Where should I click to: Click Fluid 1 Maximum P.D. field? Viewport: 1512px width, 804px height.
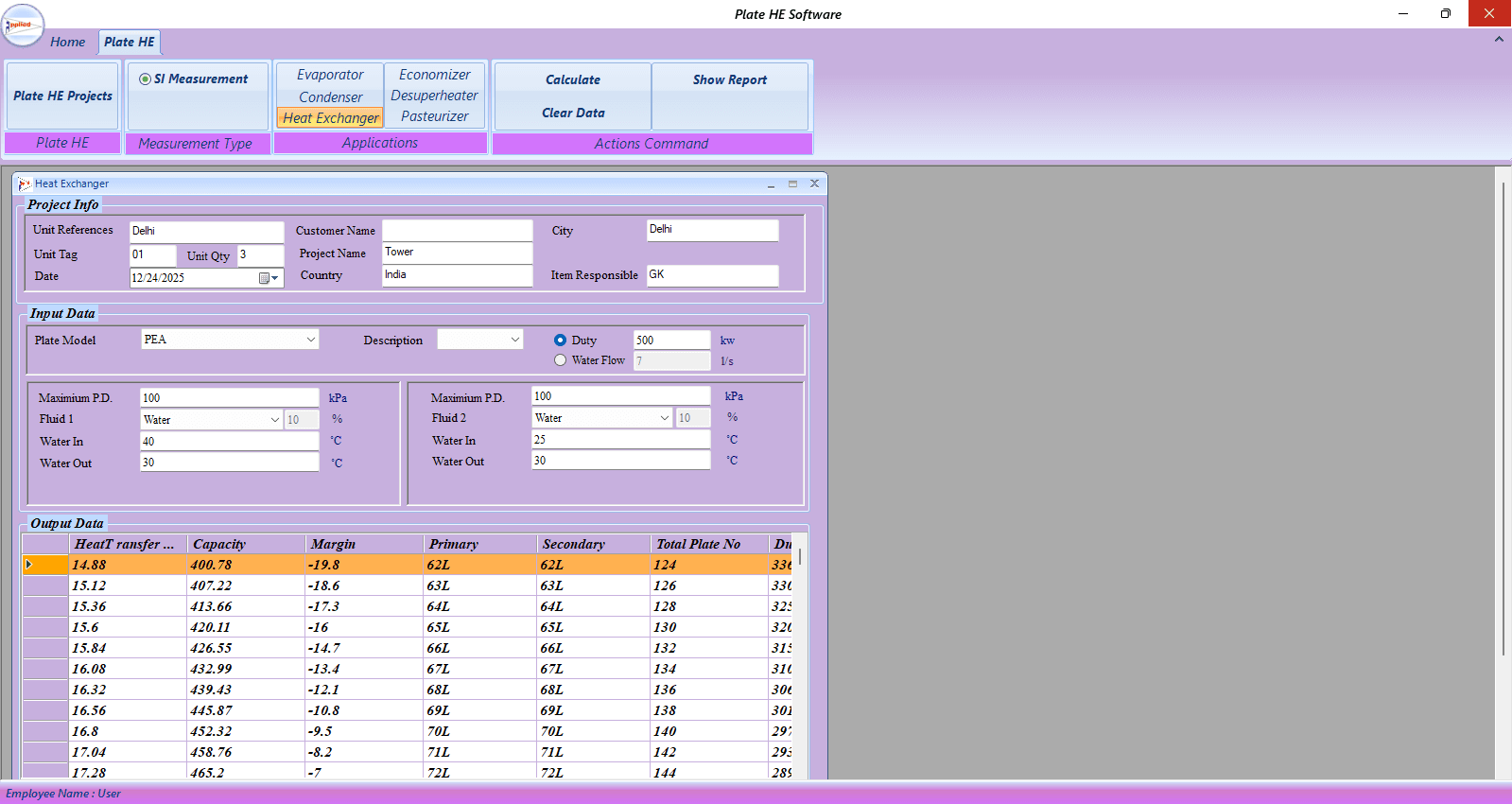[230, 398]
